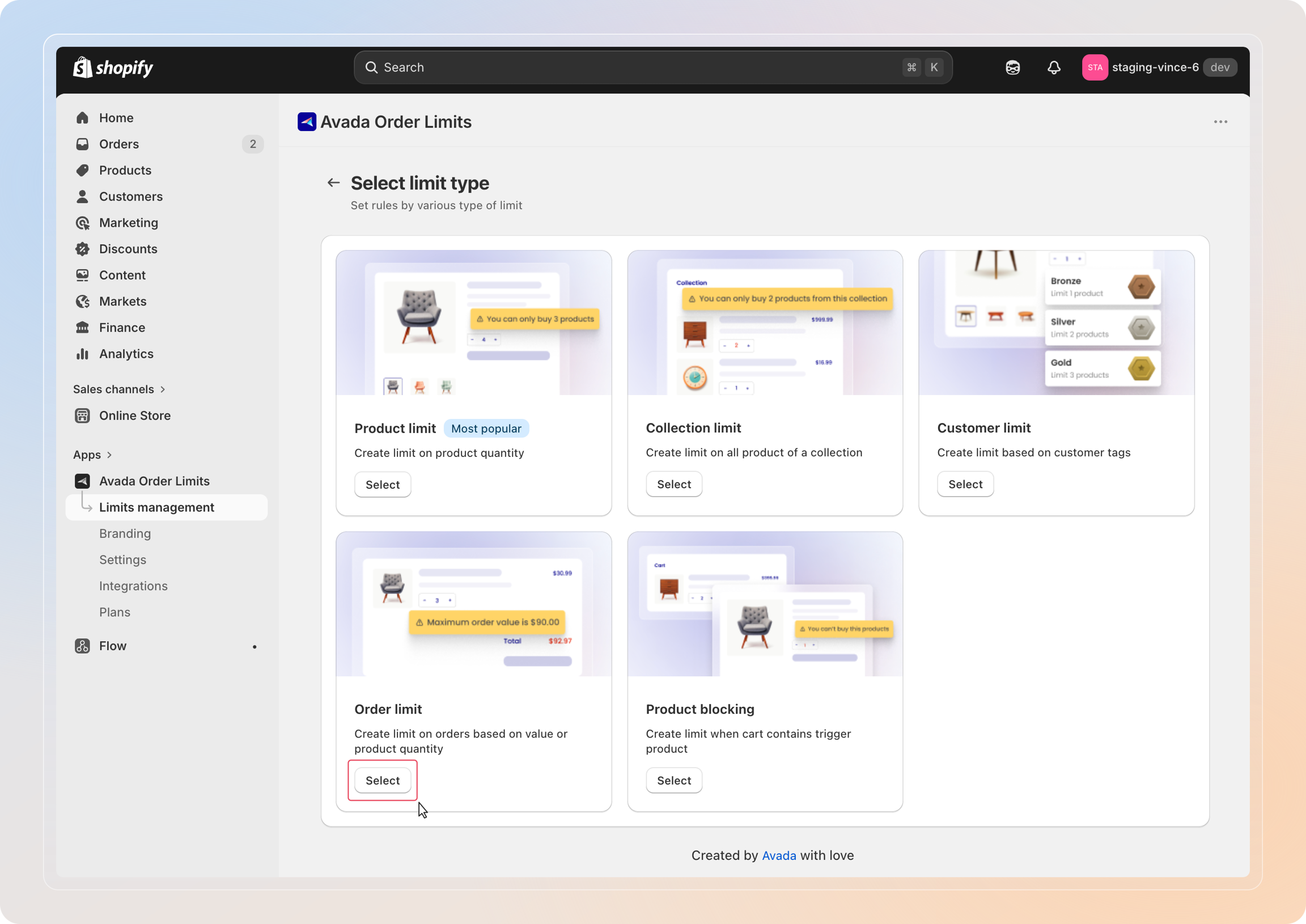
Task: Open Products in the sidebar
Action: [166, 170]
